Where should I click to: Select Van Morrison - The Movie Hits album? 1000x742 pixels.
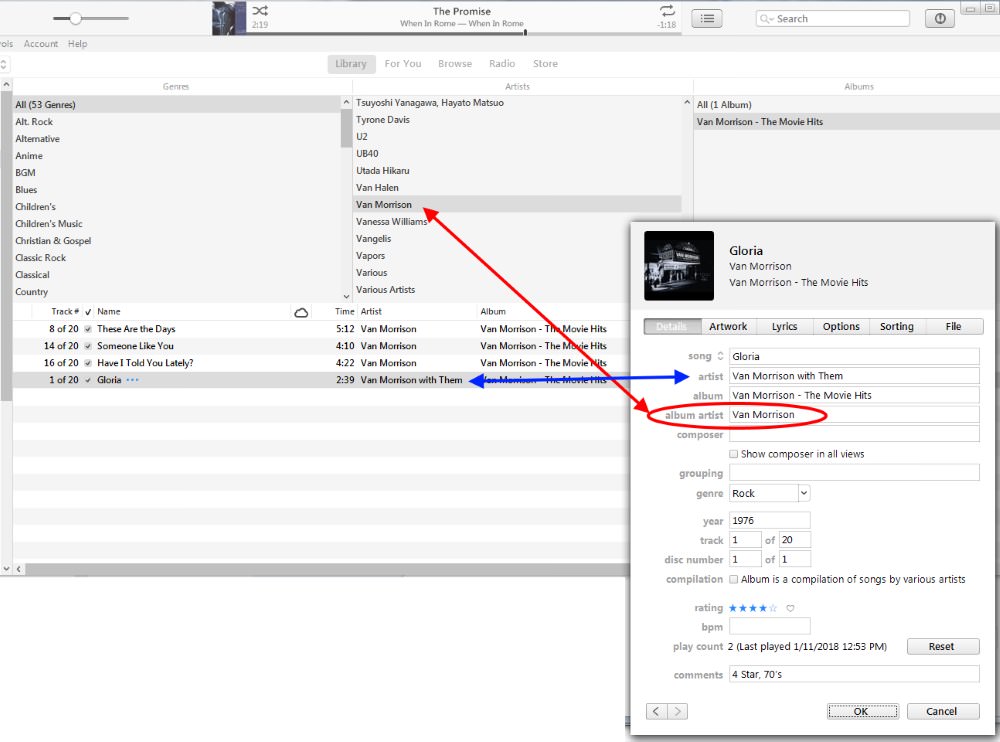846,122
